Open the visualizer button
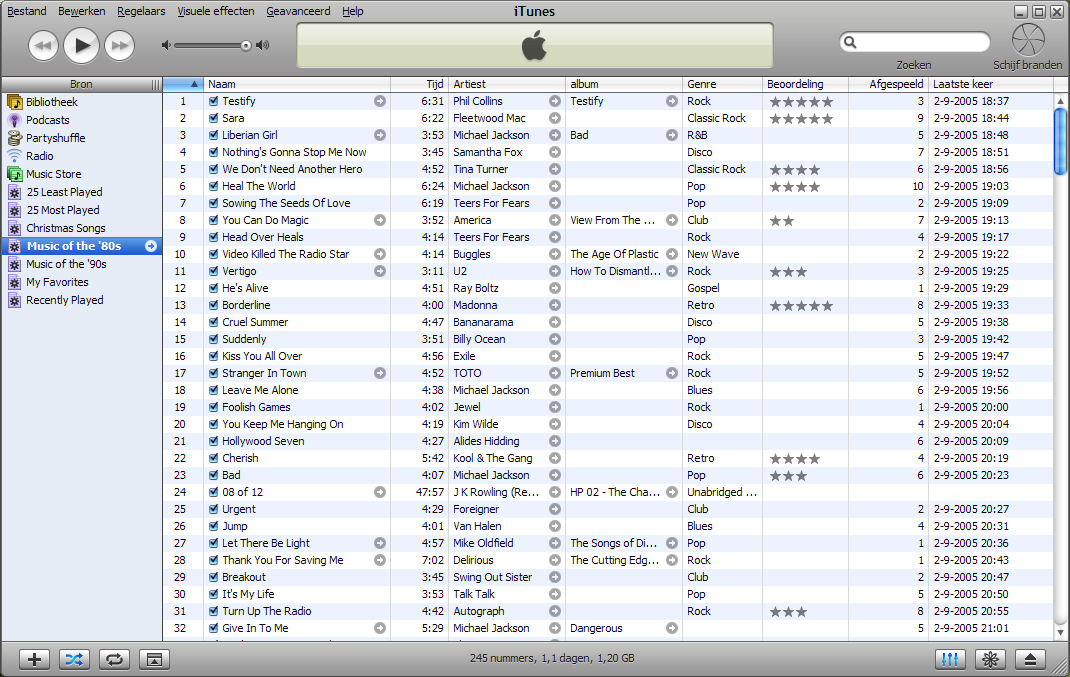 click(x=990, y=659)
